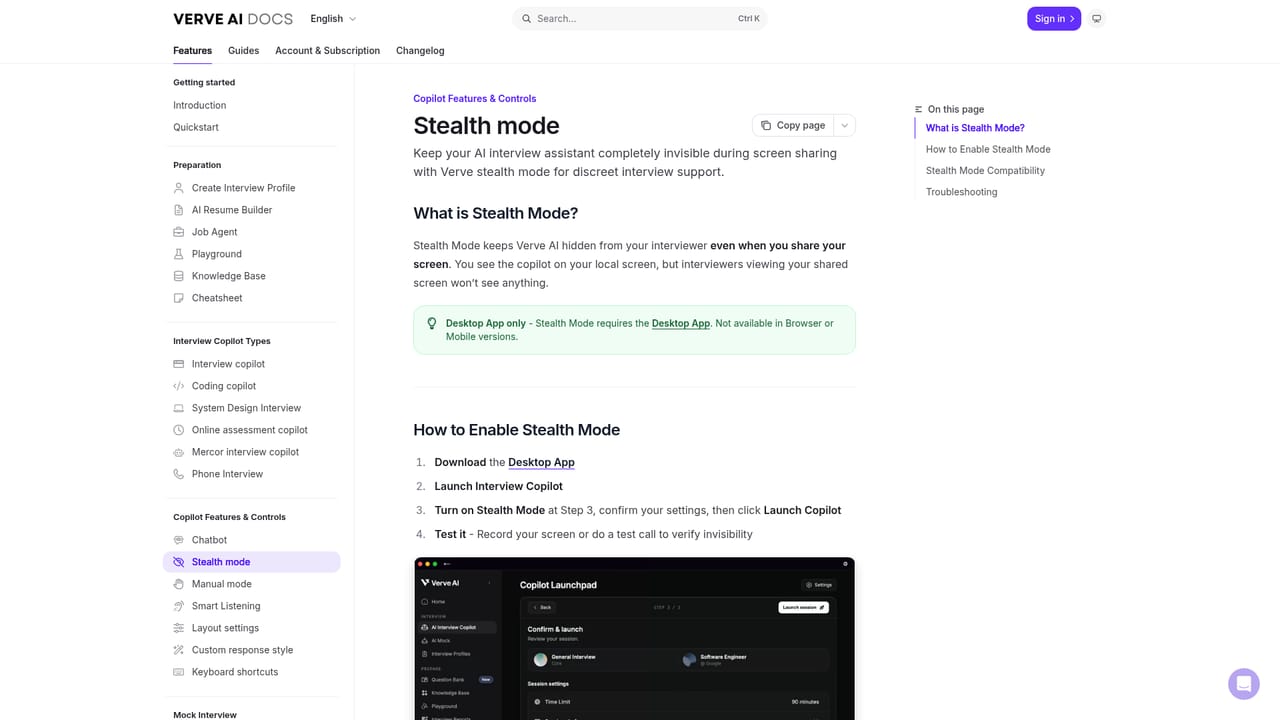The width and height of the screenshot is (1280, 720).
Task: Open the Keyboard shortcuts page
Action: click(x=252, y=672)
